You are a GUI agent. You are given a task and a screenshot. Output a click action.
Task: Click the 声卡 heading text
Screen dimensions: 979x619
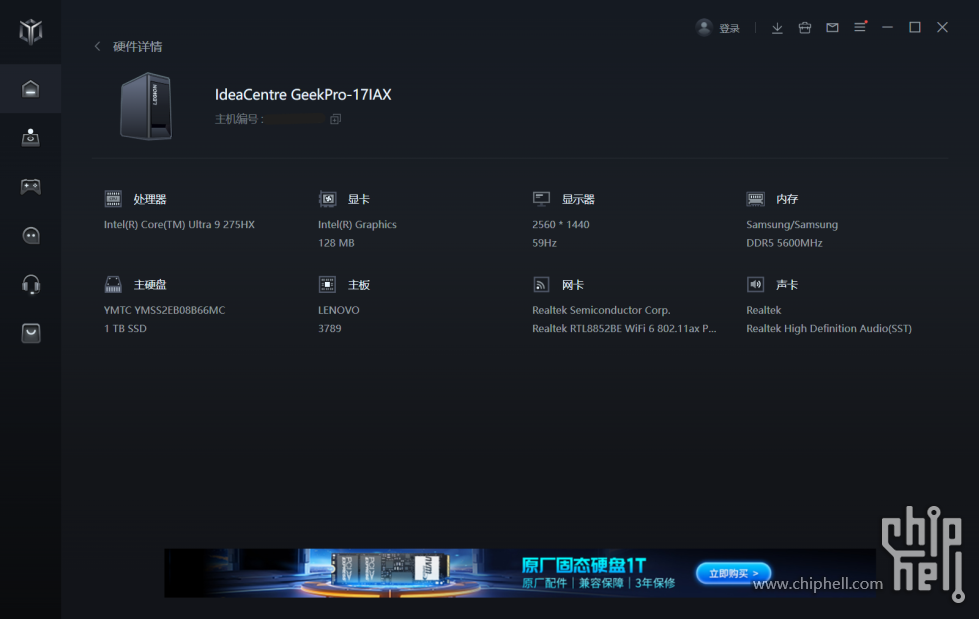point(787,285)
